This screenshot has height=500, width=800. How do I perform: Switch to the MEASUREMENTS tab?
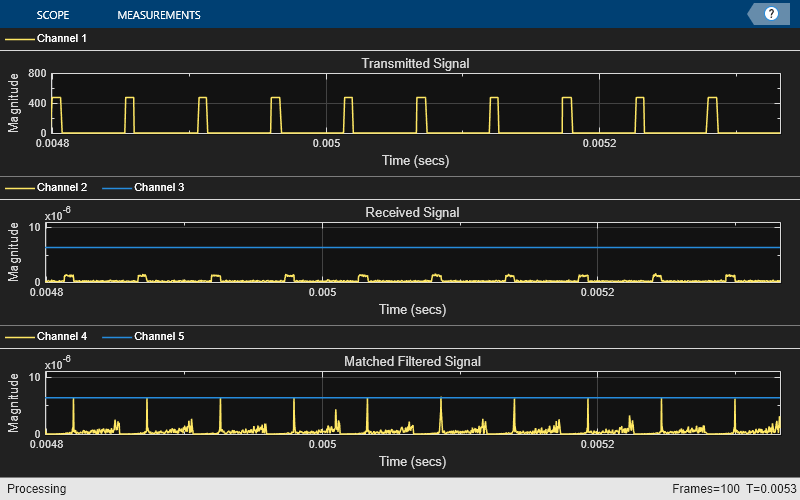point(158,15)
